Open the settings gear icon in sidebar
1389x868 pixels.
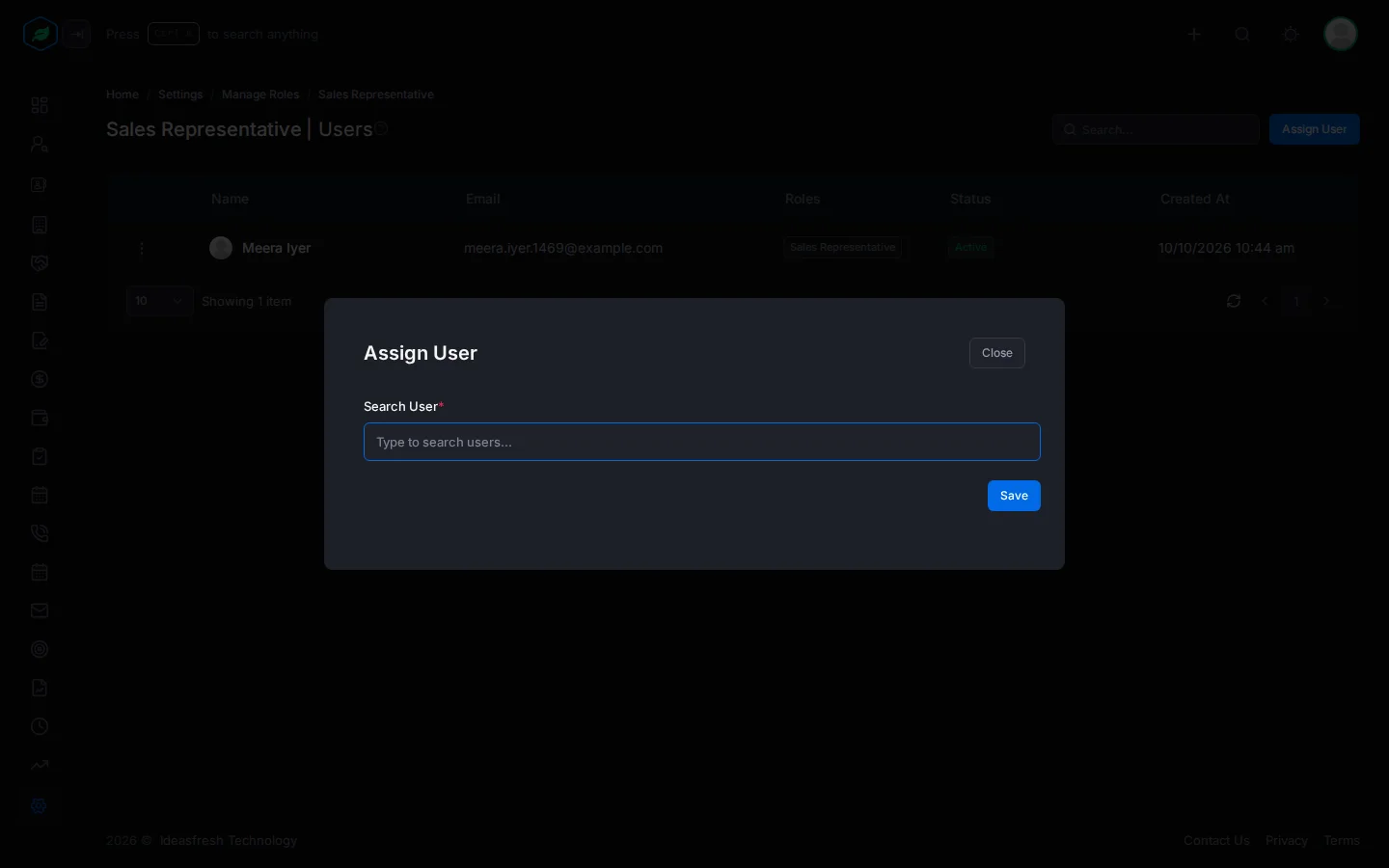[x=40, y=805]
